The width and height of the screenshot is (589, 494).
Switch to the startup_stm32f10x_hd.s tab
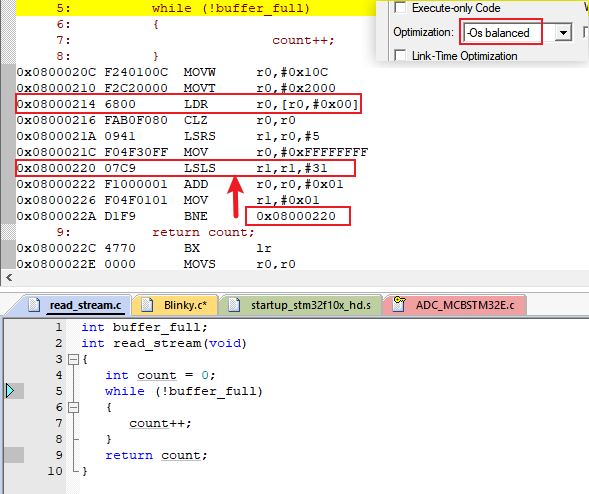tap(300, 305)
